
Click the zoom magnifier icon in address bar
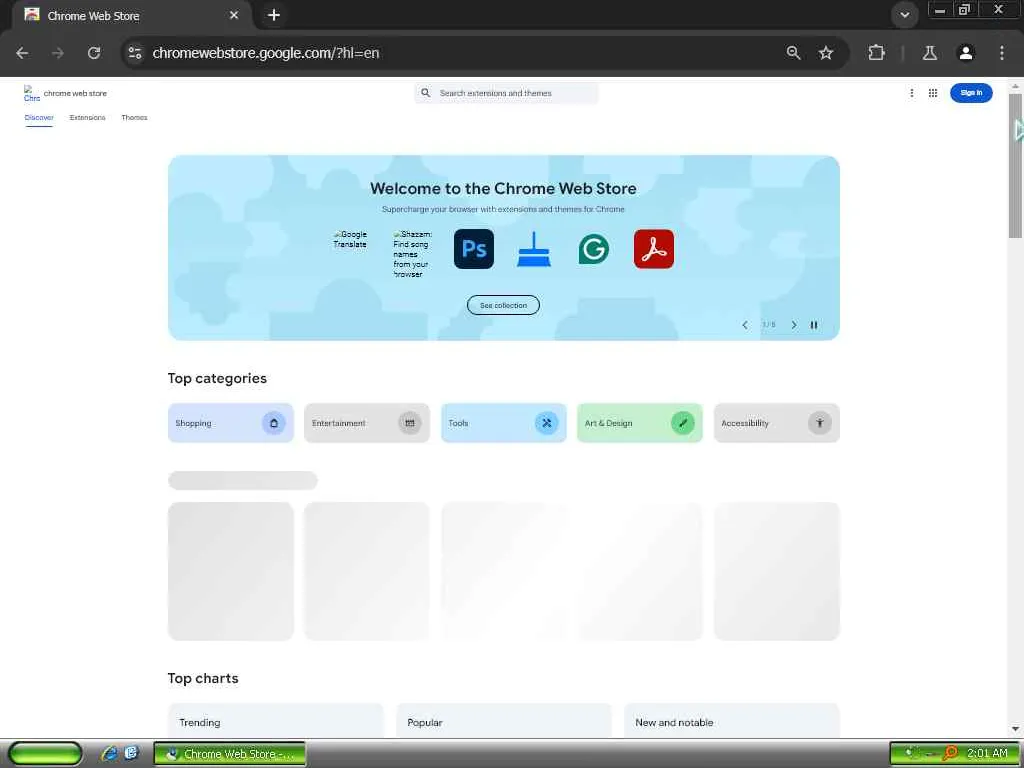point(793,53)
